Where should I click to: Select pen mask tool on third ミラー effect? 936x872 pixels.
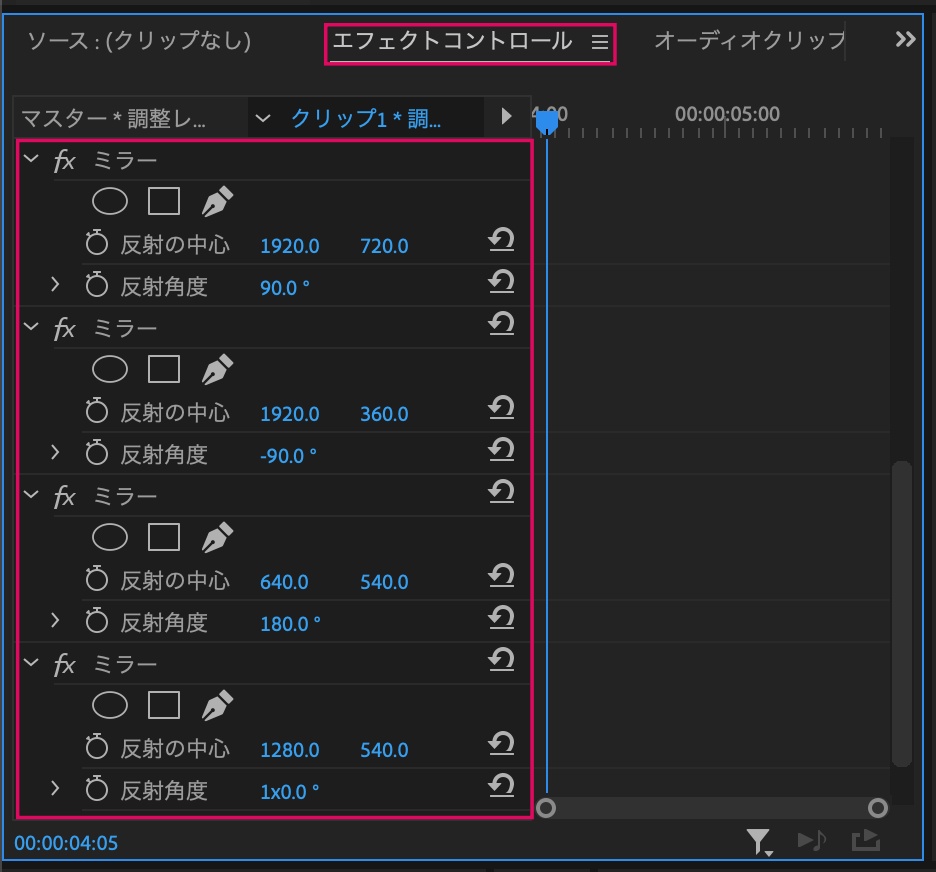click(217, 537)
